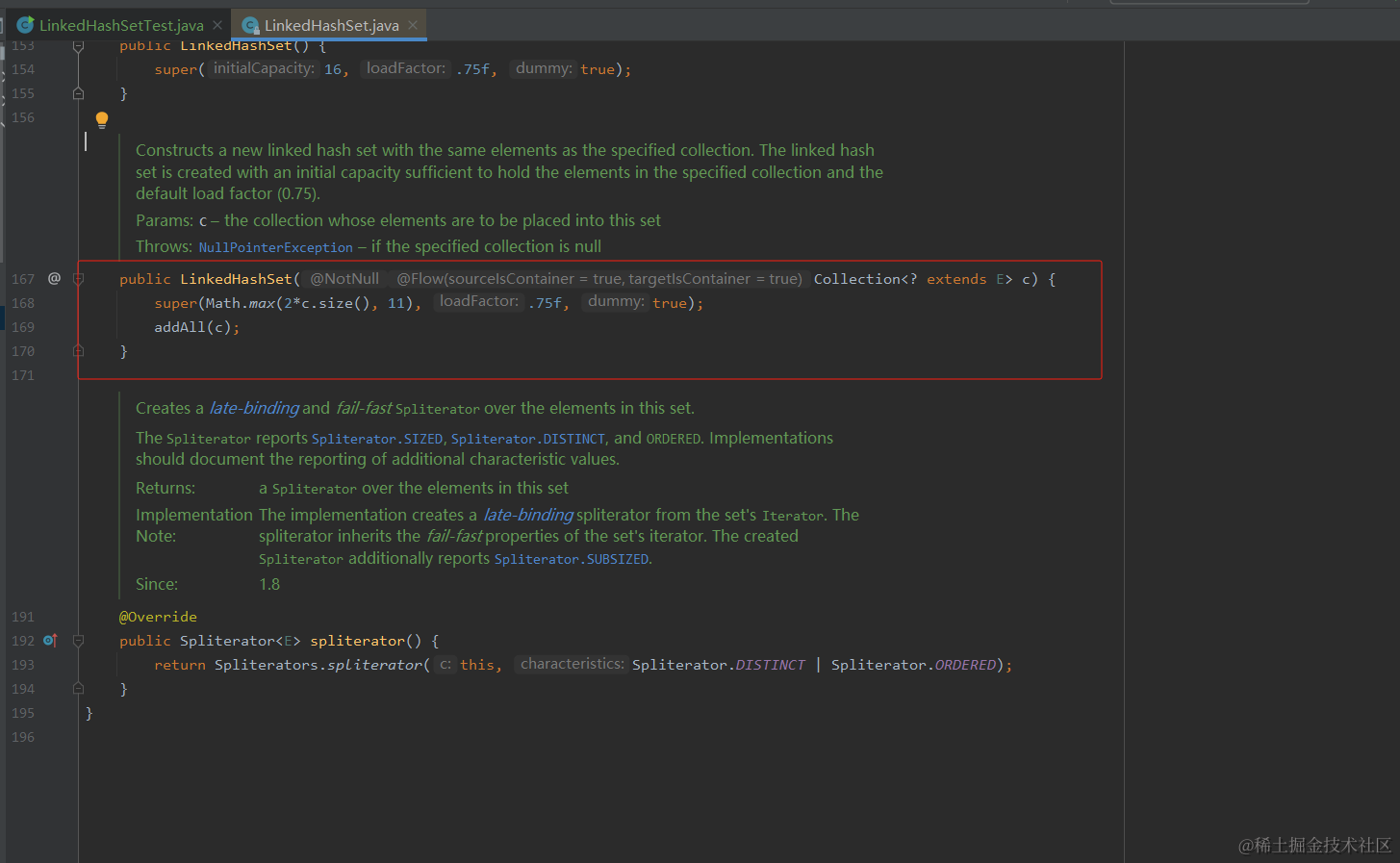Click the 'Returns:' documentation label

[x=165, y=488]
